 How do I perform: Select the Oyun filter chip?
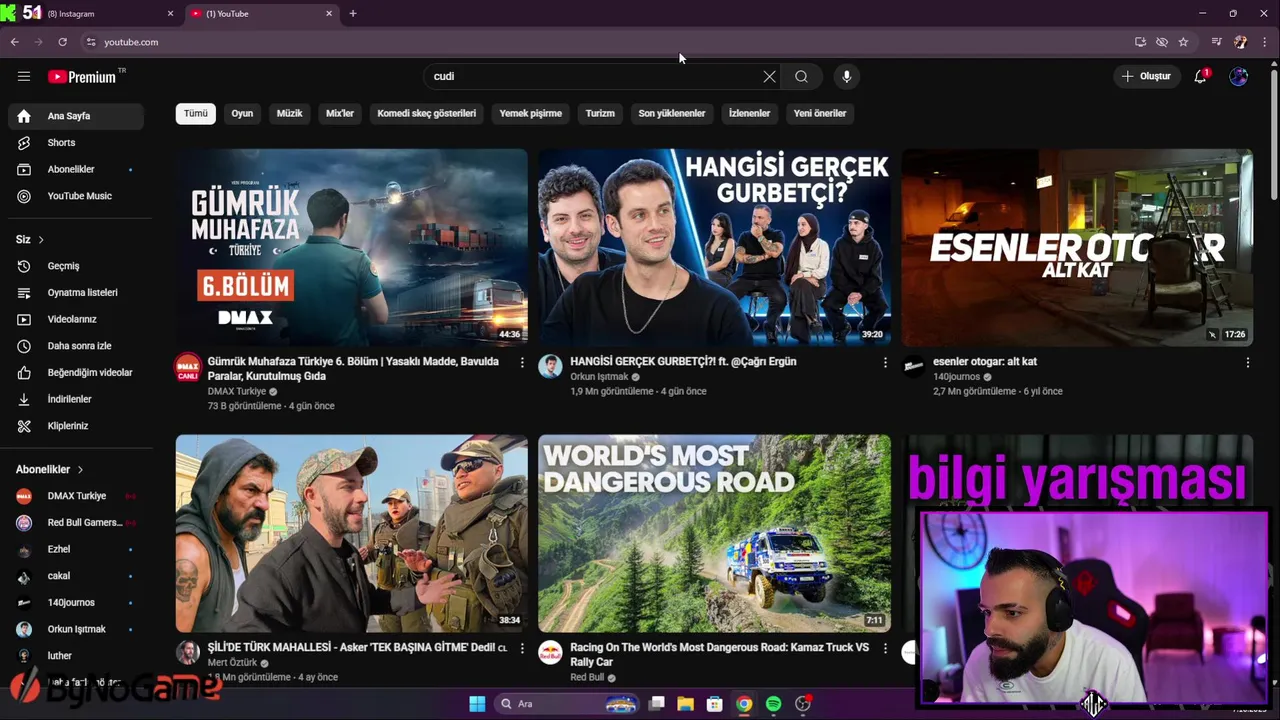(242, 113)
